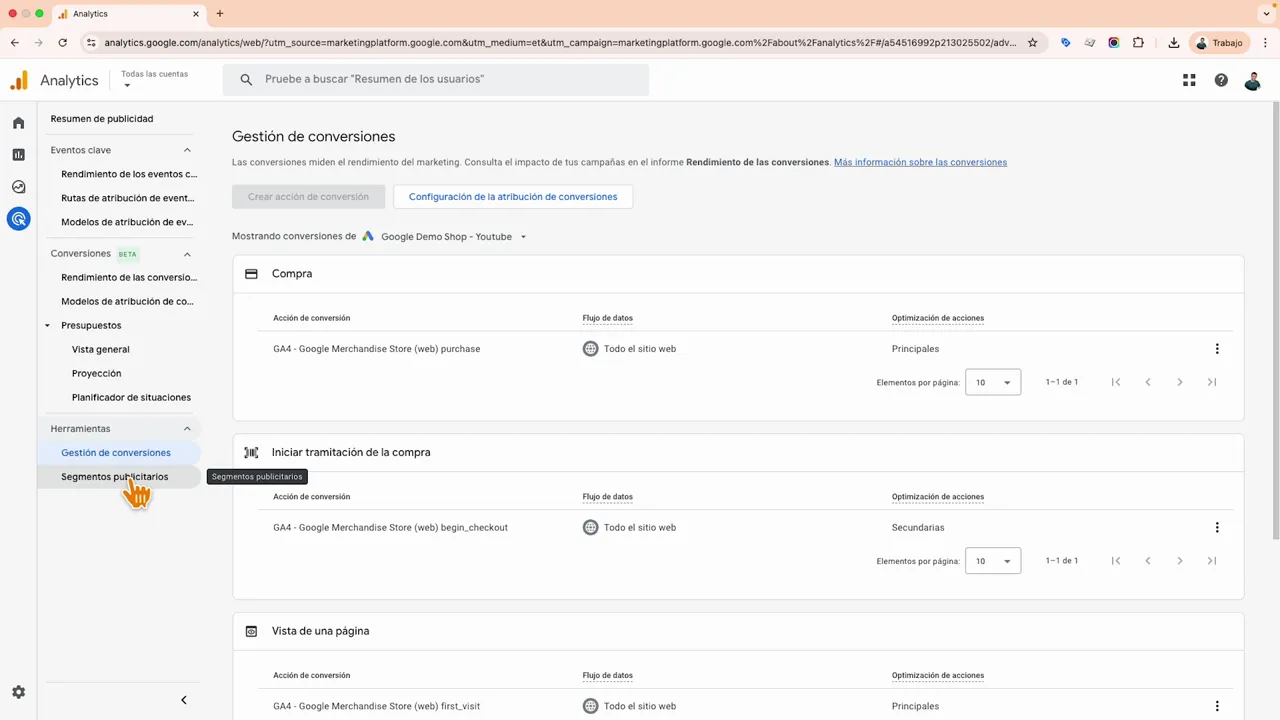Click Optimización de acciones header in Compra
Screen dimensions: 1280x720
point(938,318)
